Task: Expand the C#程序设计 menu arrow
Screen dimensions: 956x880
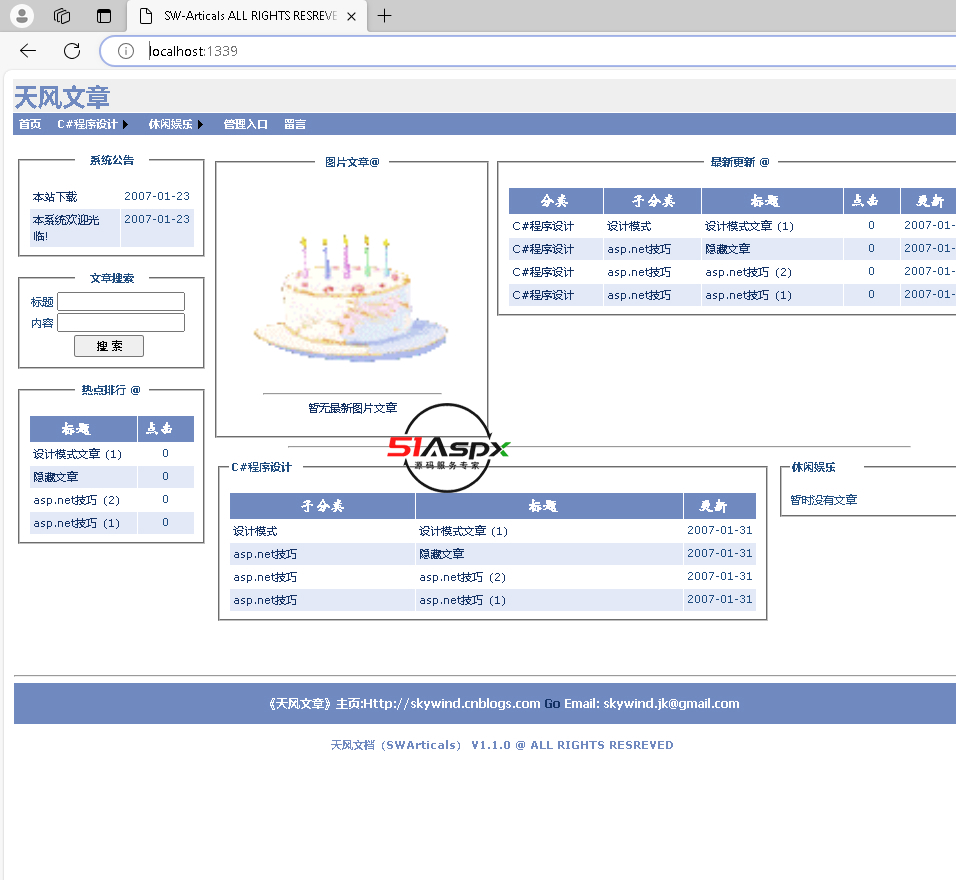Action: click(126, 125)
